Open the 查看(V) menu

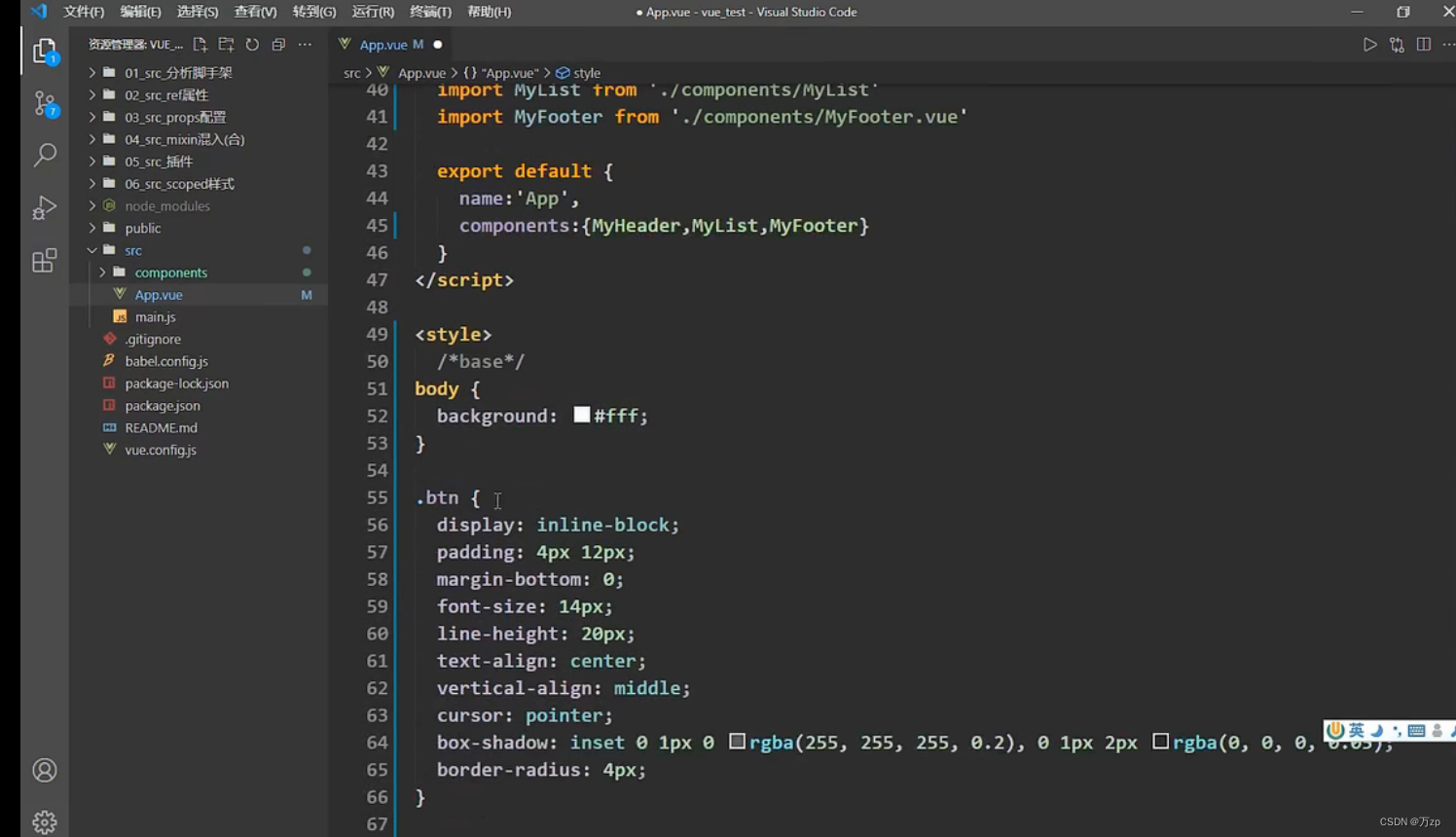255,12
